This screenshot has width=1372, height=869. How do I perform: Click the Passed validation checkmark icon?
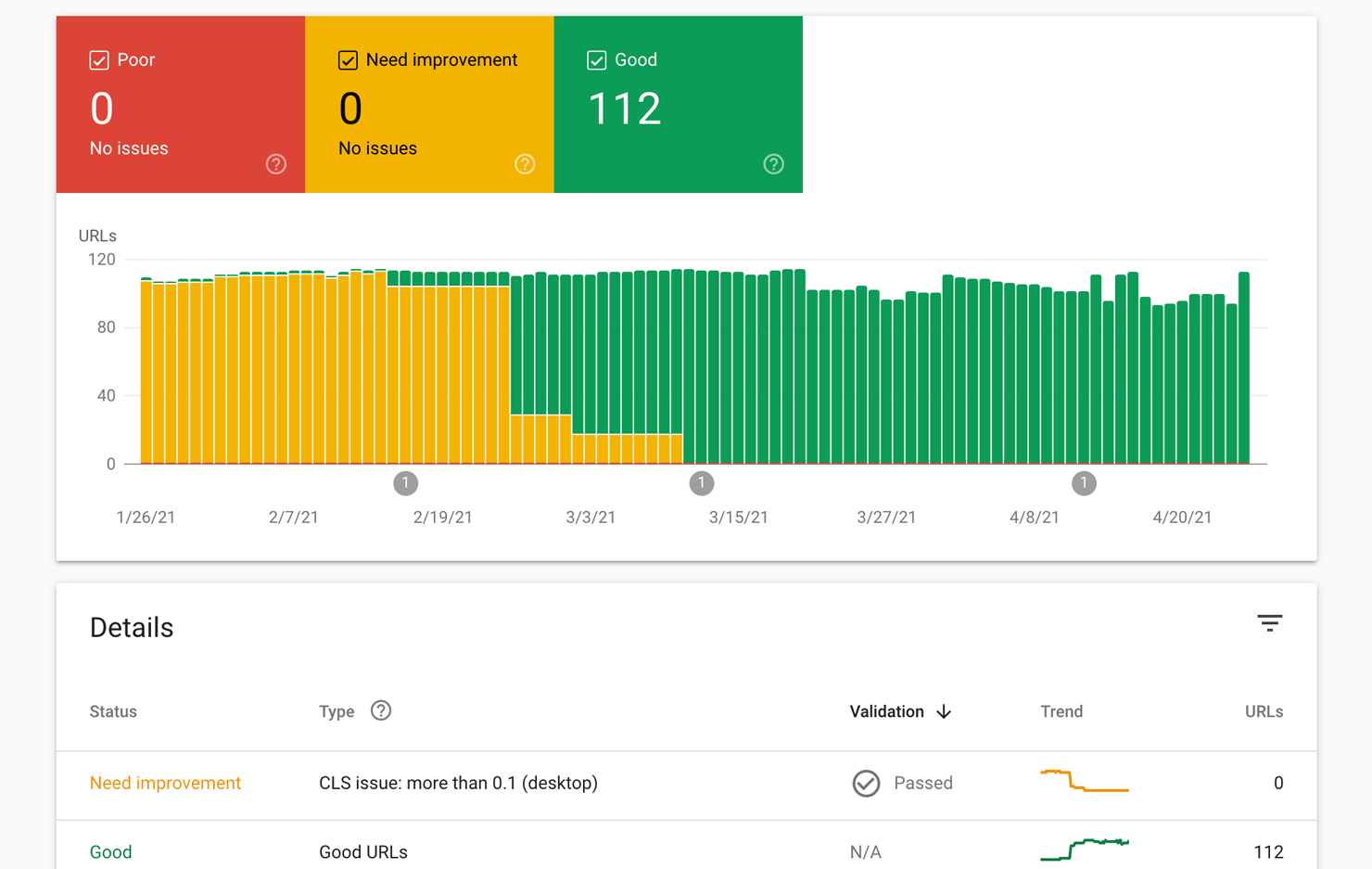866,783
